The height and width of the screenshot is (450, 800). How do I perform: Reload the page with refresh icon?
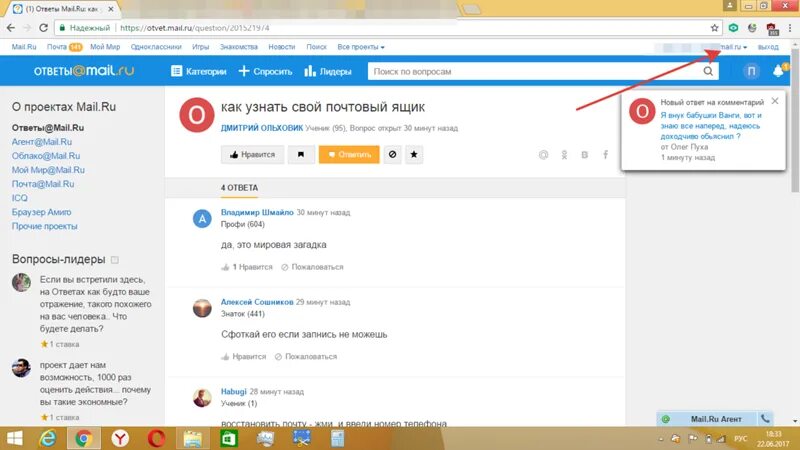43,28
